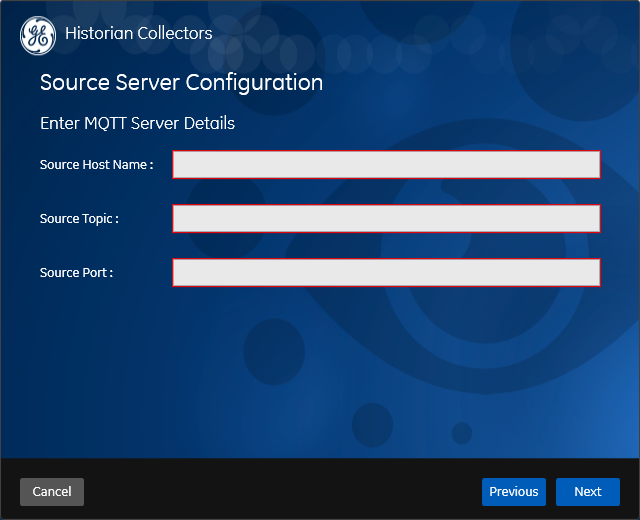The width and height of the screenshot is (640, 520).
Task: Cancel the collector setup
Action: coord(52,491)
